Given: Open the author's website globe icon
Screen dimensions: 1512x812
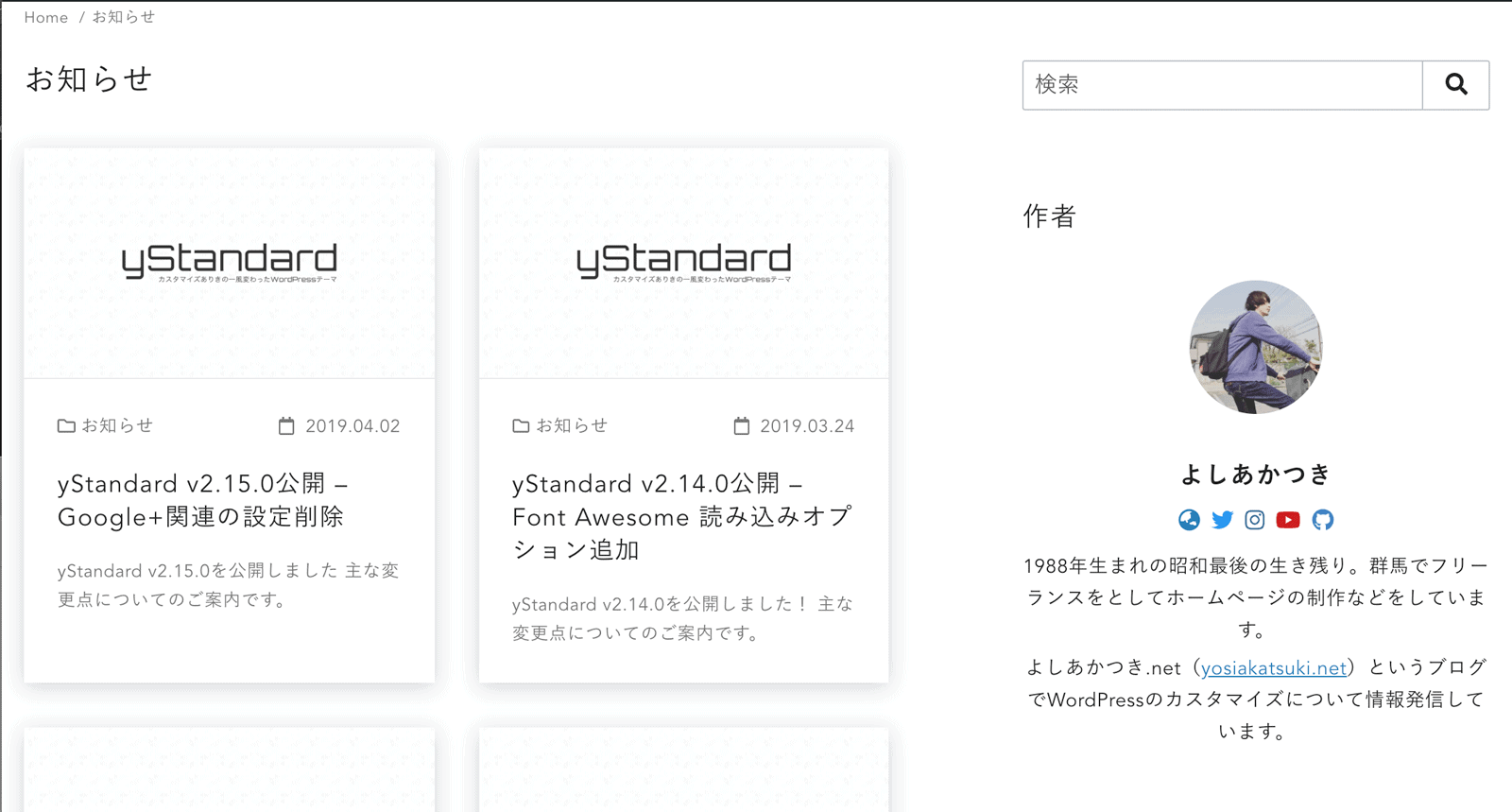Looking at the screenshot, I should tap(1189, 520).
